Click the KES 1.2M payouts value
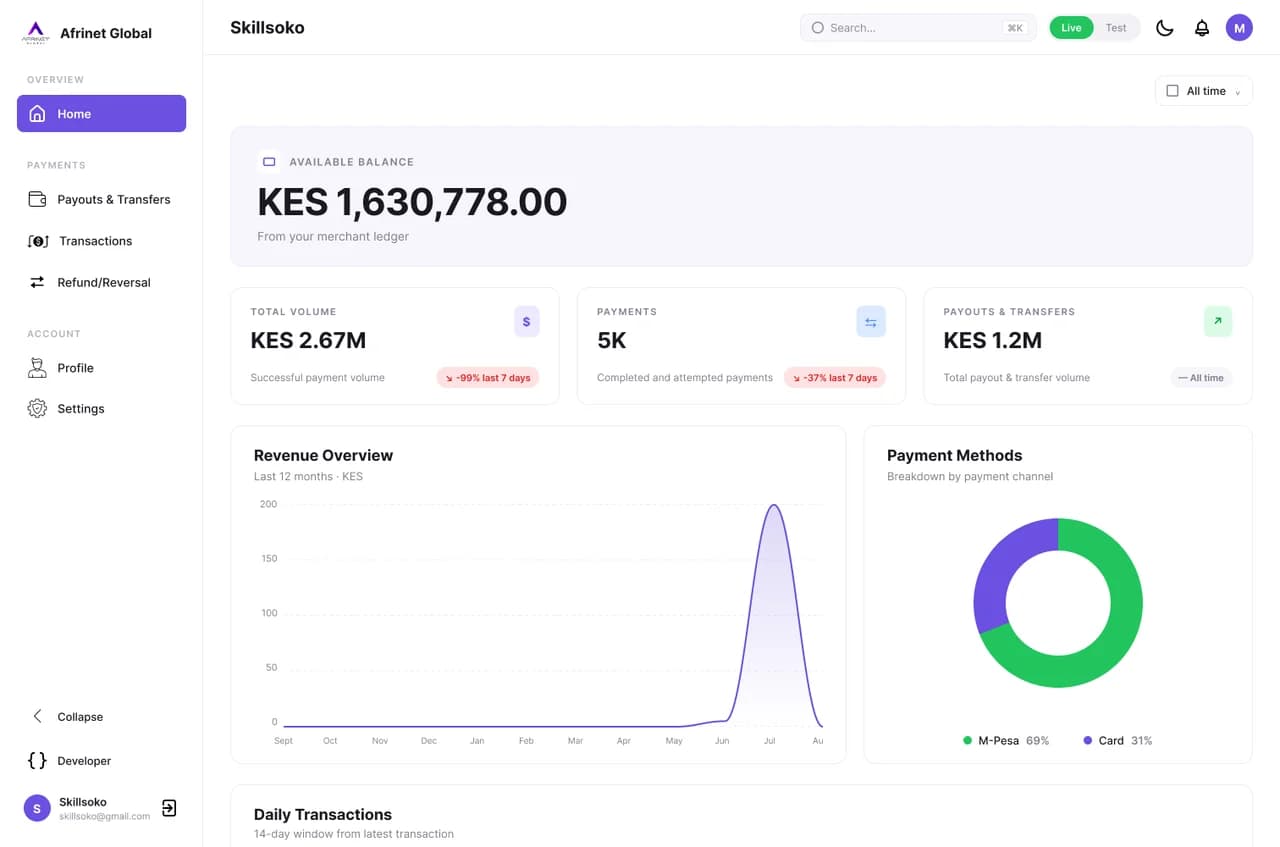The image size is (1280, 847). click(993, 340)
